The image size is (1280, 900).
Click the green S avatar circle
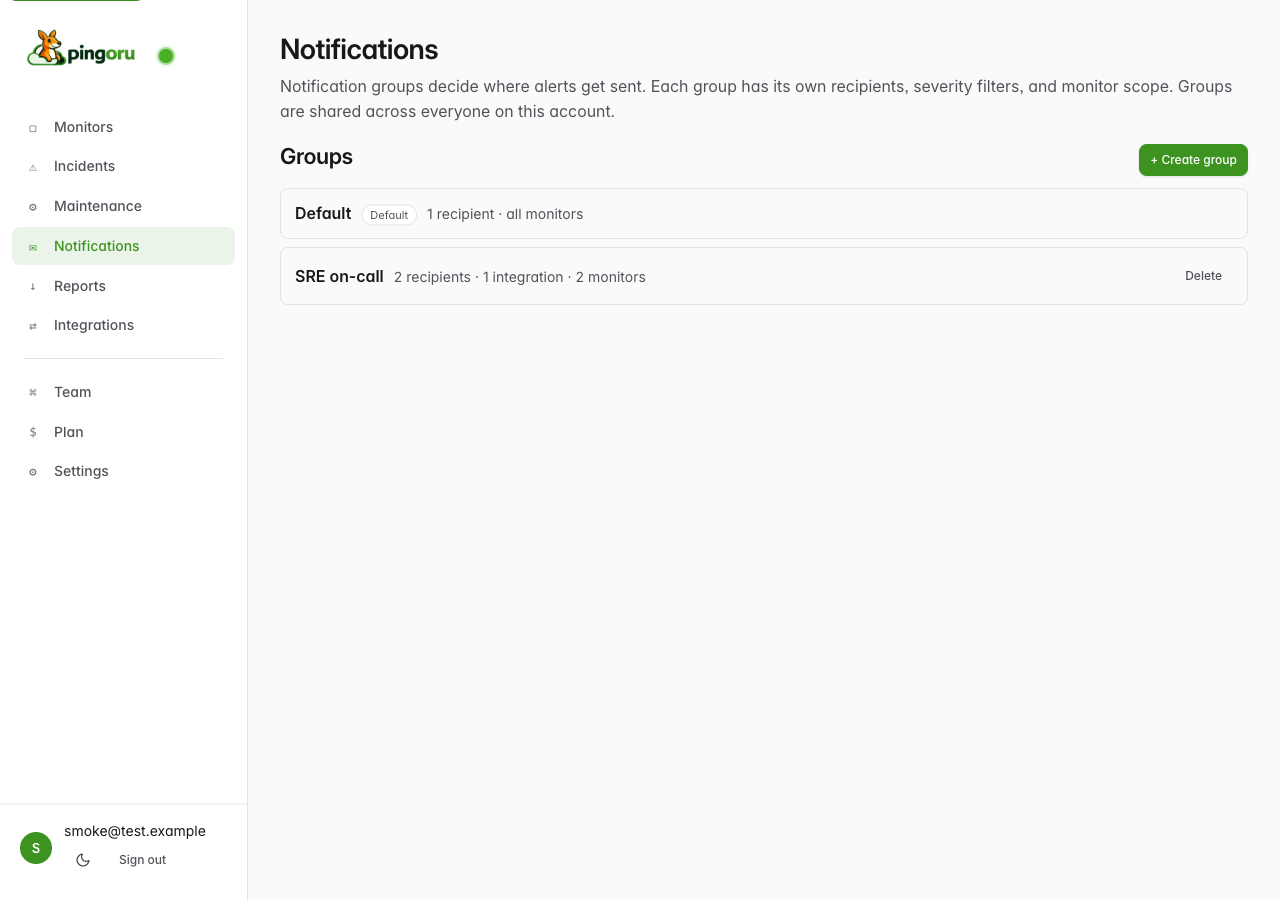(35, 848)
